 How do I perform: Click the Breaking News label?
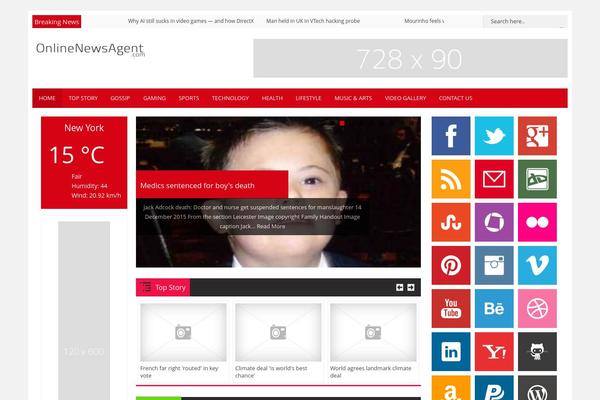click(57, 22)
